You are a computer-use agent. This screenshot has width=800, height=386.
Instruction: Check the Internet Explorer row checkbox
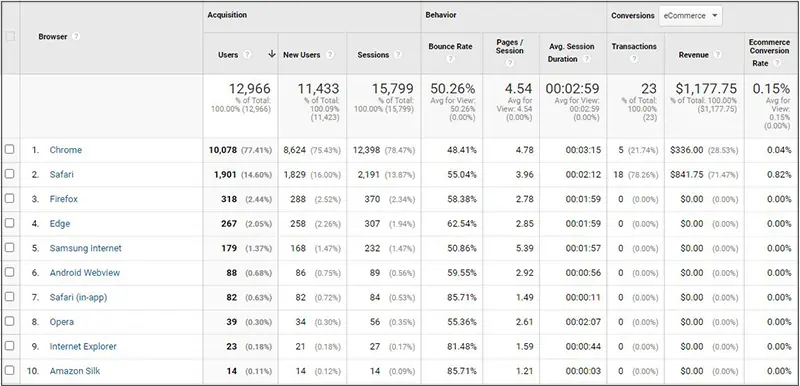click(10, 346)
